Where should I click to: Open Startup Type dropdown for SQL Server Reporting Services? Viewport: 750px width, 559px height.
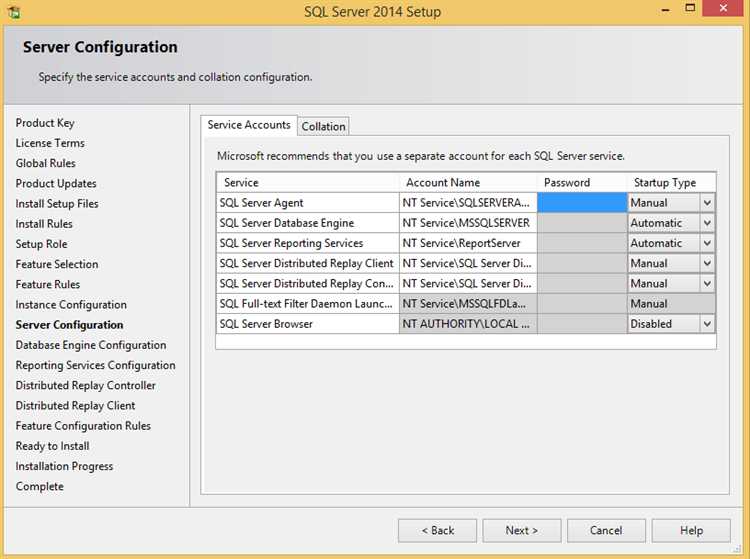(x=707, y=243)
